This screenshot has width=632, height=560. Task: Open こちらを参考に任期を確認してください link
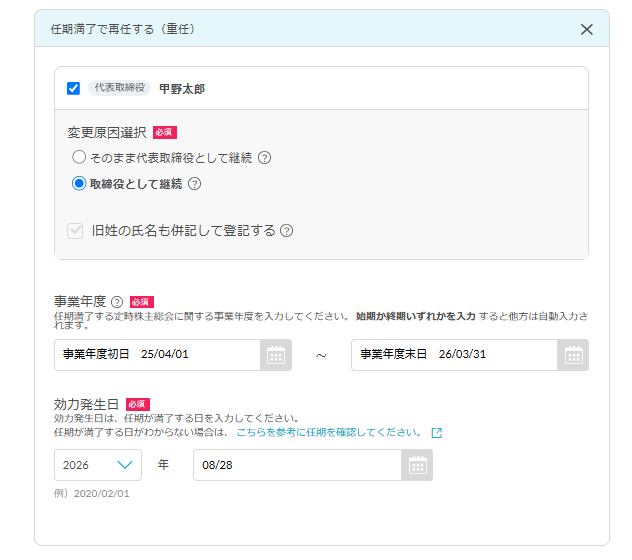(328, 433)
